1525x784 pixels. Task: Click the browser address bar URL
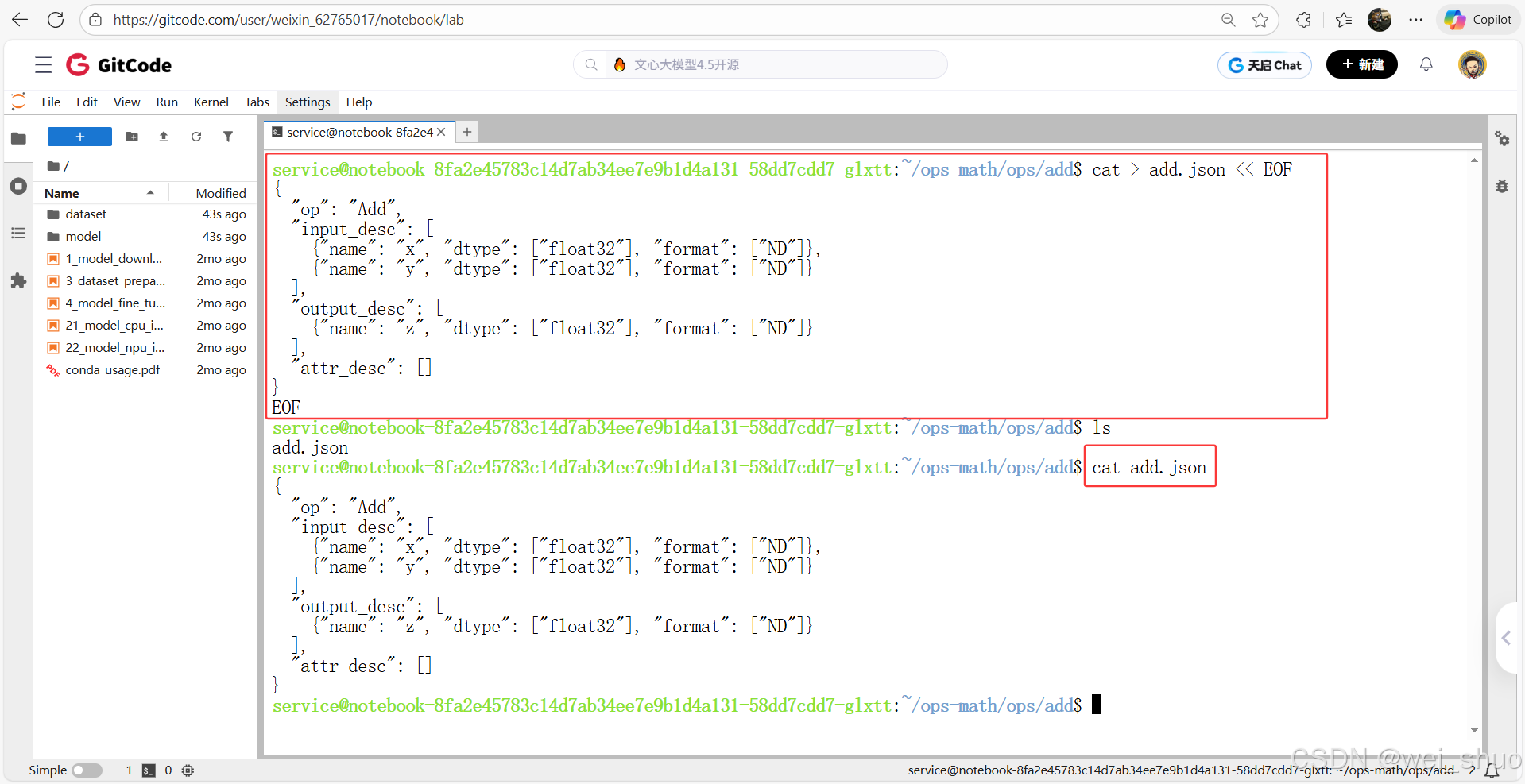tap(288, 20)
